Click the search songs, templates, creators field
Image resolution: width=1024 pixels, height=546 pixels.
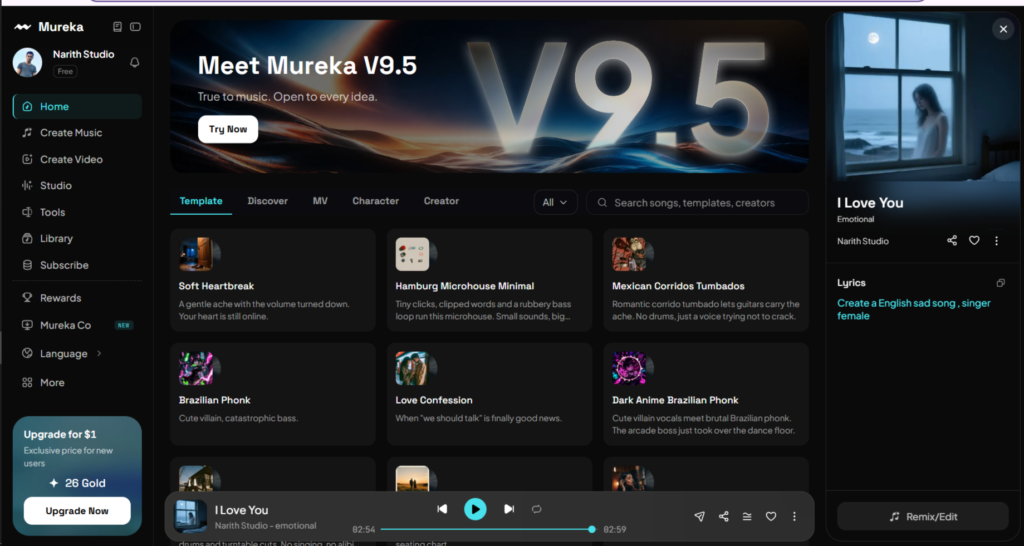(x=697, y=202)
